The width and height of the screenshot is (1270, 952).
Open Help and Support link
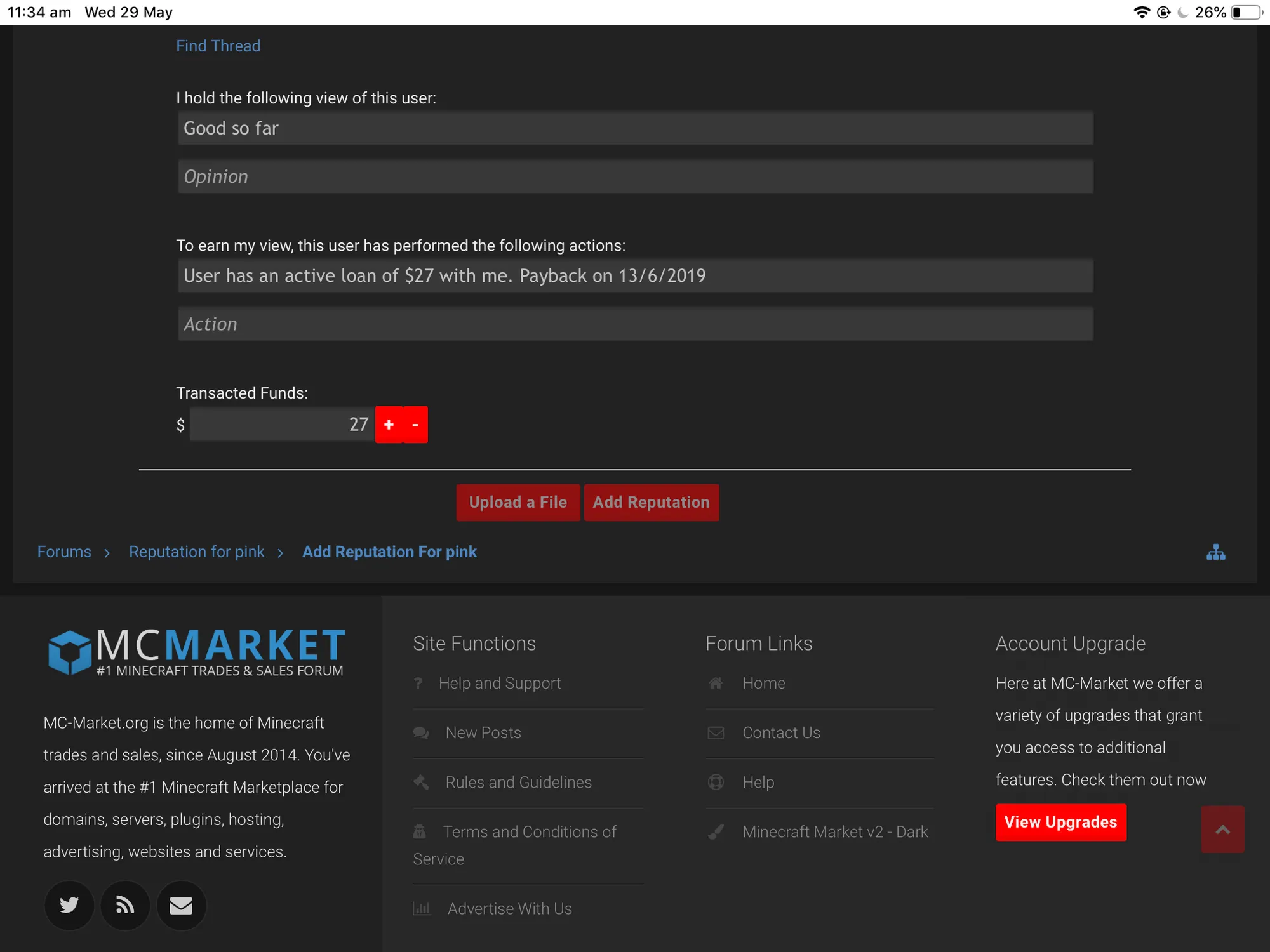tap(500, 683)
